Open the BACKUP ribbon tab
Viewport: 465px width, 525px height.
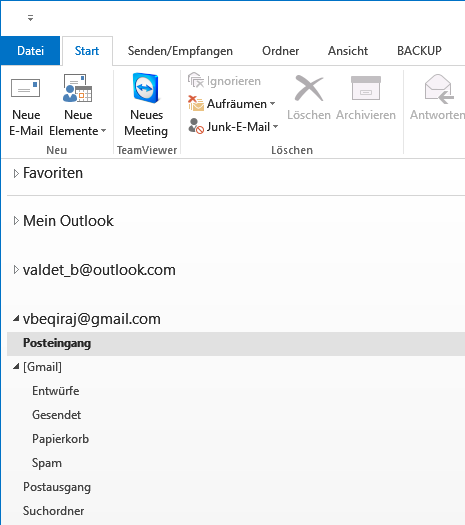click(x=419, y=51)
